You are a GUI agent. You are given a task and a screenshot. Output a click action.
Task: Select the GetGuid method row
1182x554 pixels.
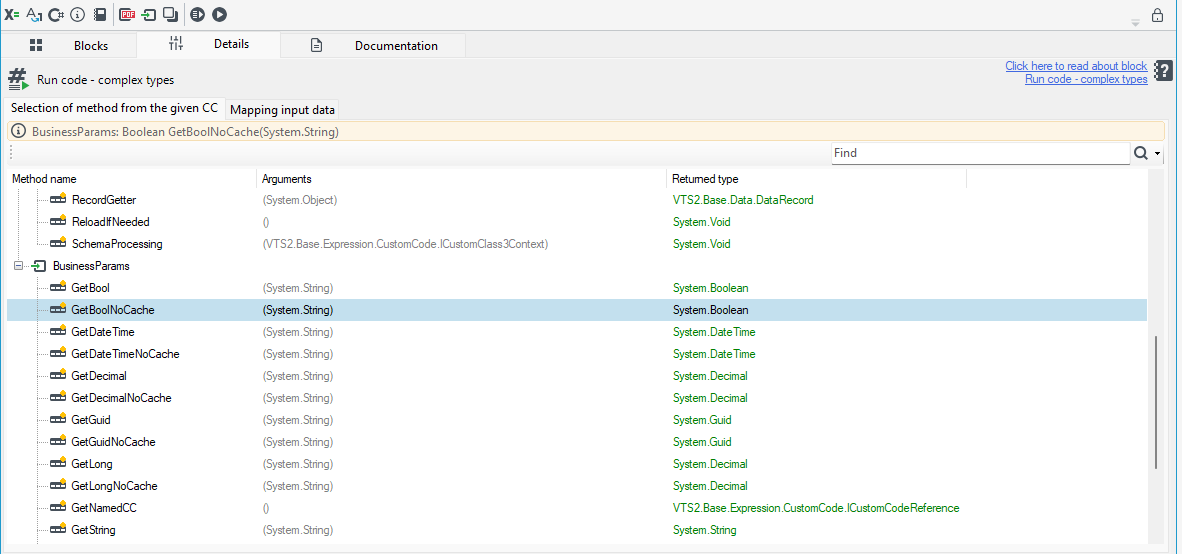[577, 420]
